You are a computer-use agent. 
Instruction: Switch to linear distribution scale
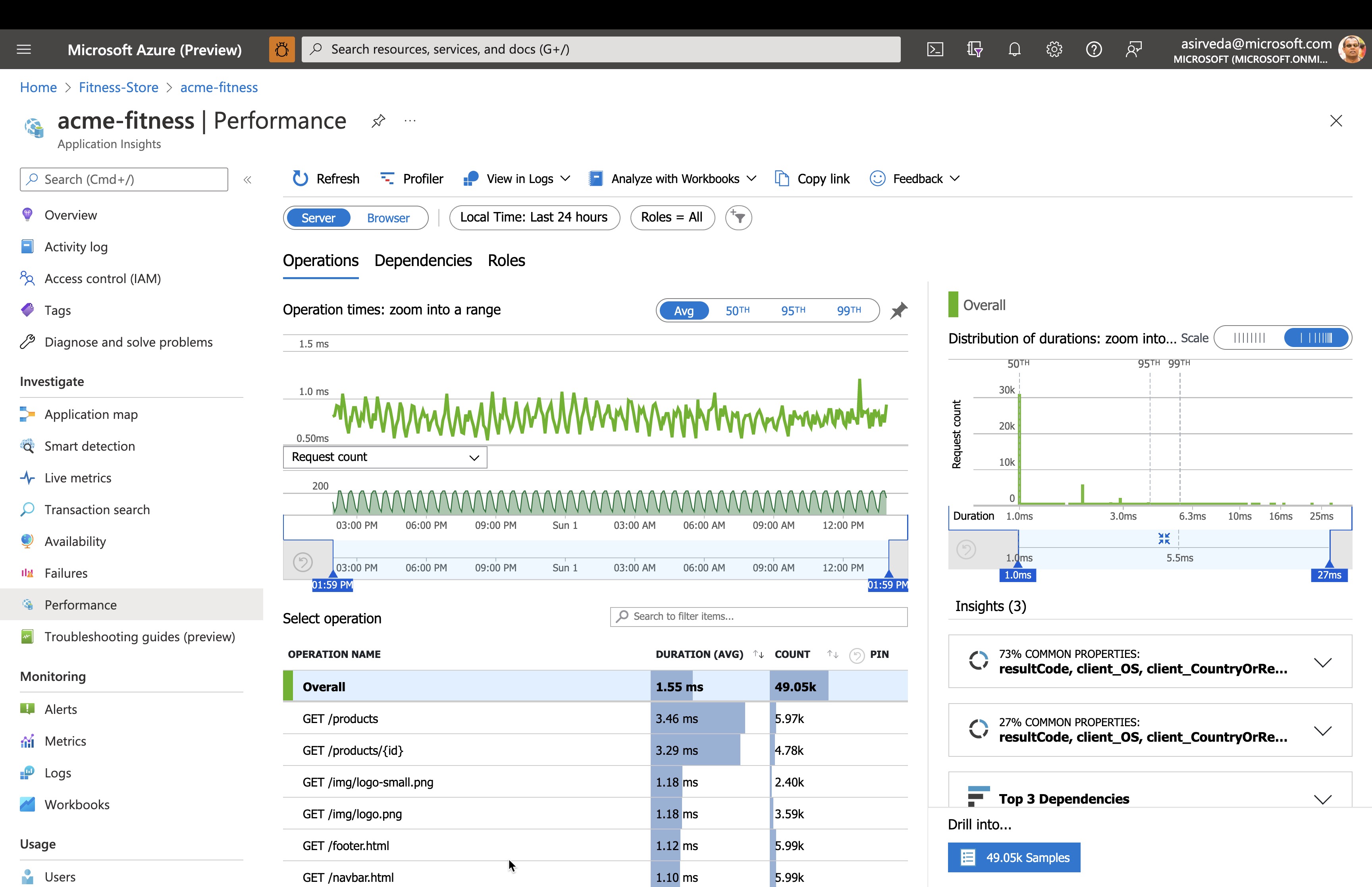[x=1249, y=338]
